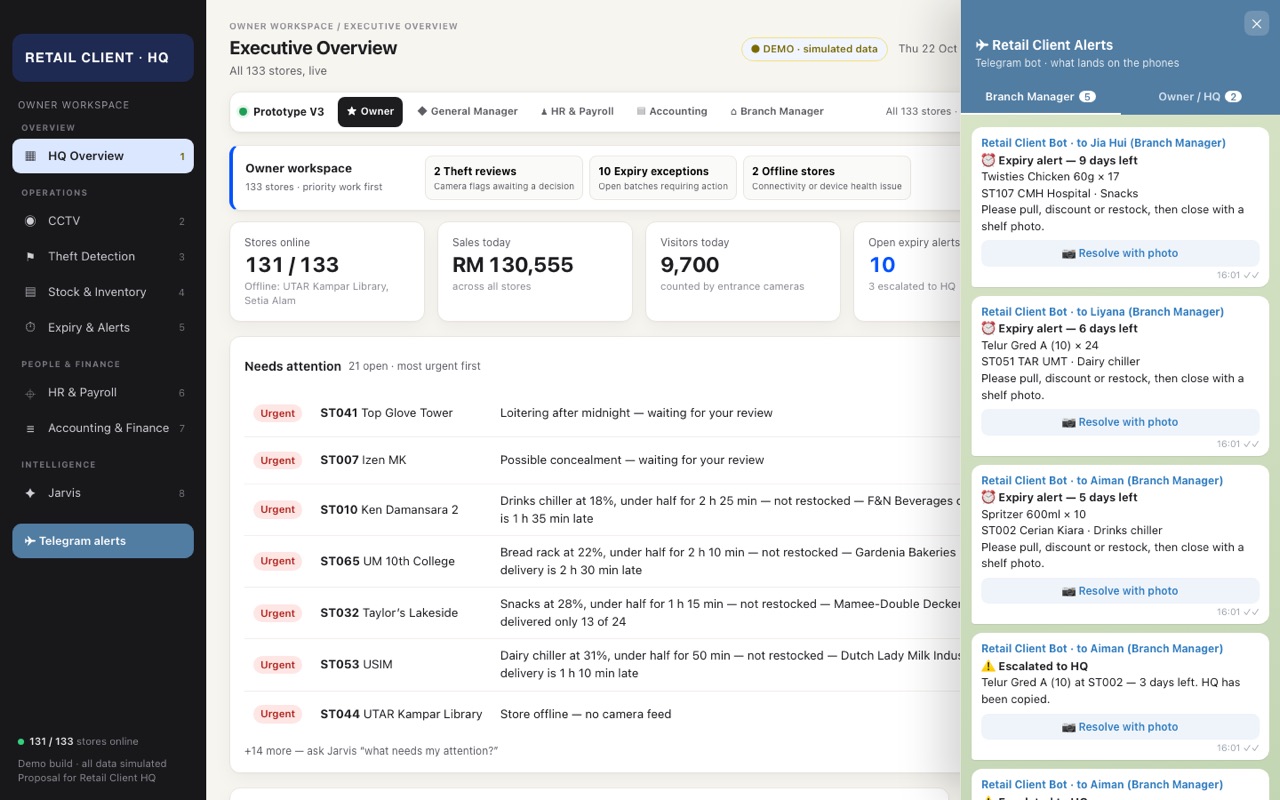
Task: Click the diamond icon beside General Manager
Action: pyautogui.click(x=422, y=112)
